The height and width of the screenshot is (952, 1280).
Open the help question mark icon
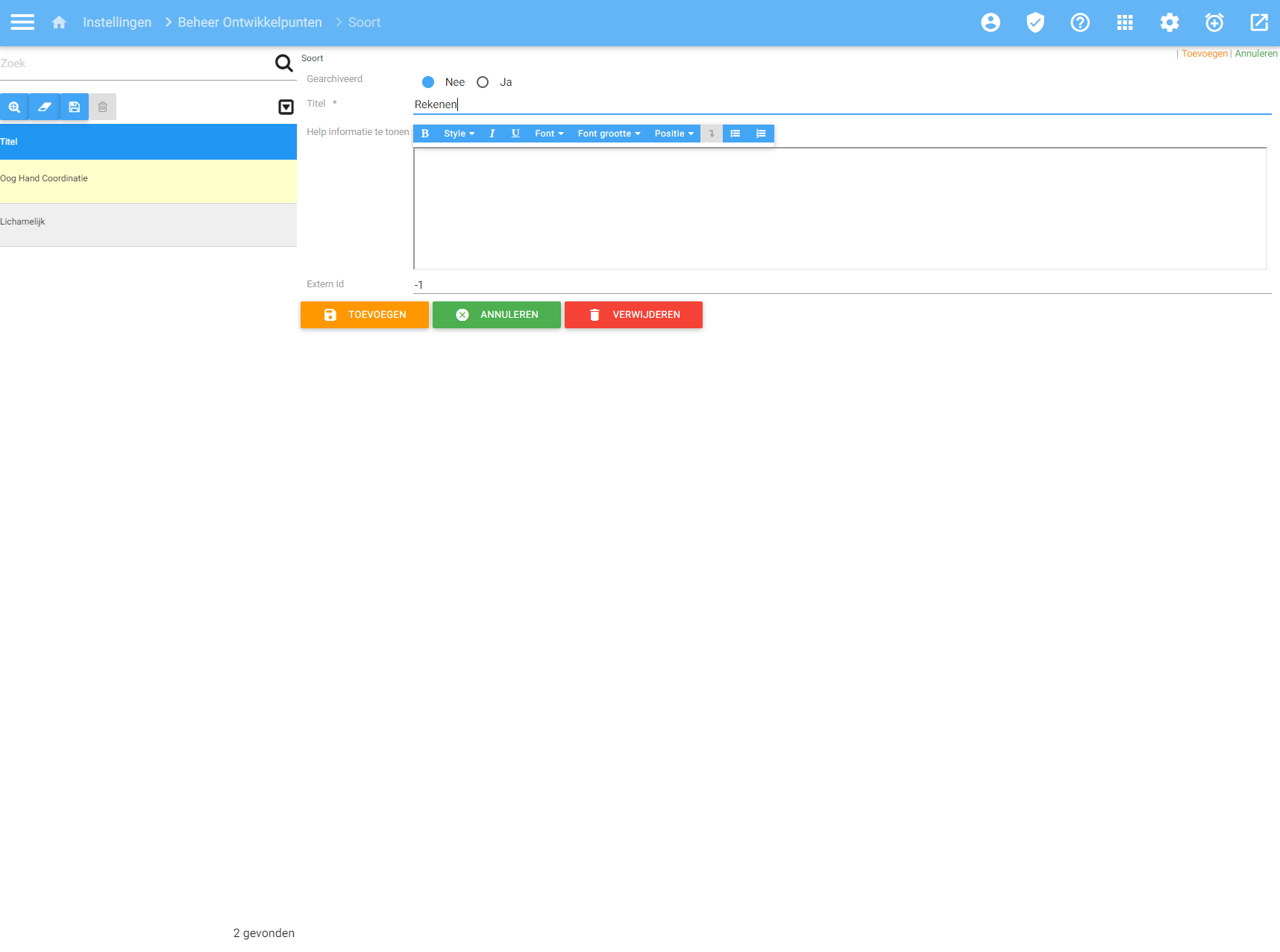click(1079, 22)
